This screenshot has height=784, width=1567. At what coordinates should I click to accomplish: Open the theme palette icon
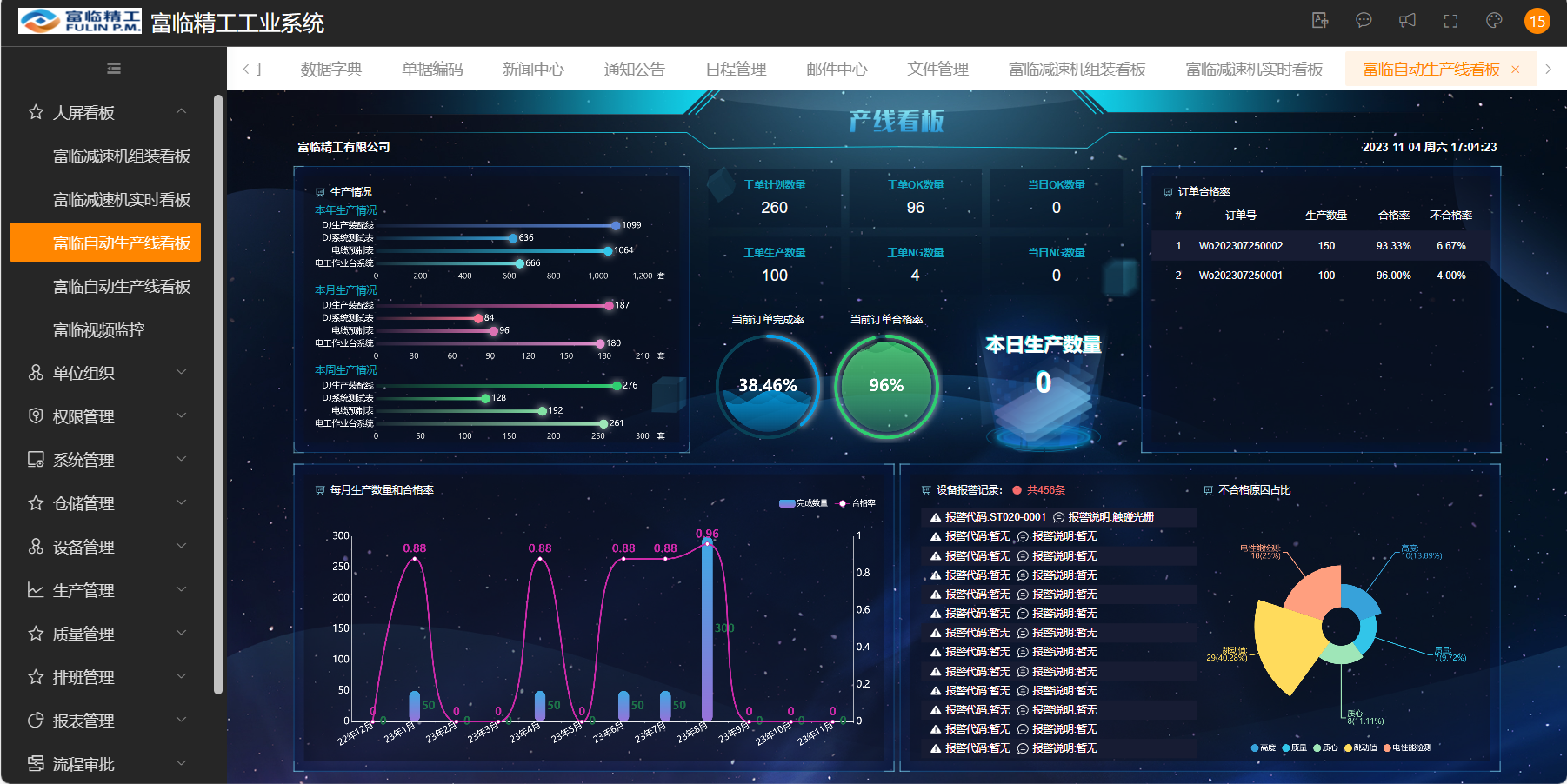(x=1494, y=21)
